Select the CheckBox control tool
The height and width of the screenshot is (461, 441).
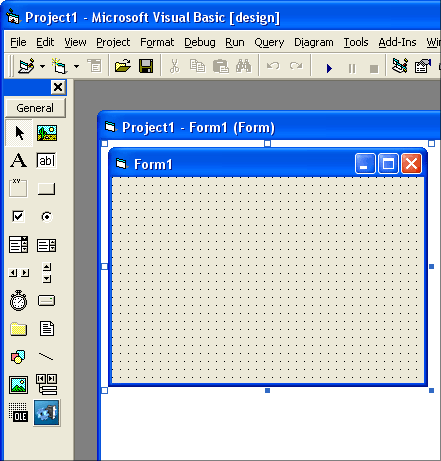pyautogui.click(x=19, y=216)
